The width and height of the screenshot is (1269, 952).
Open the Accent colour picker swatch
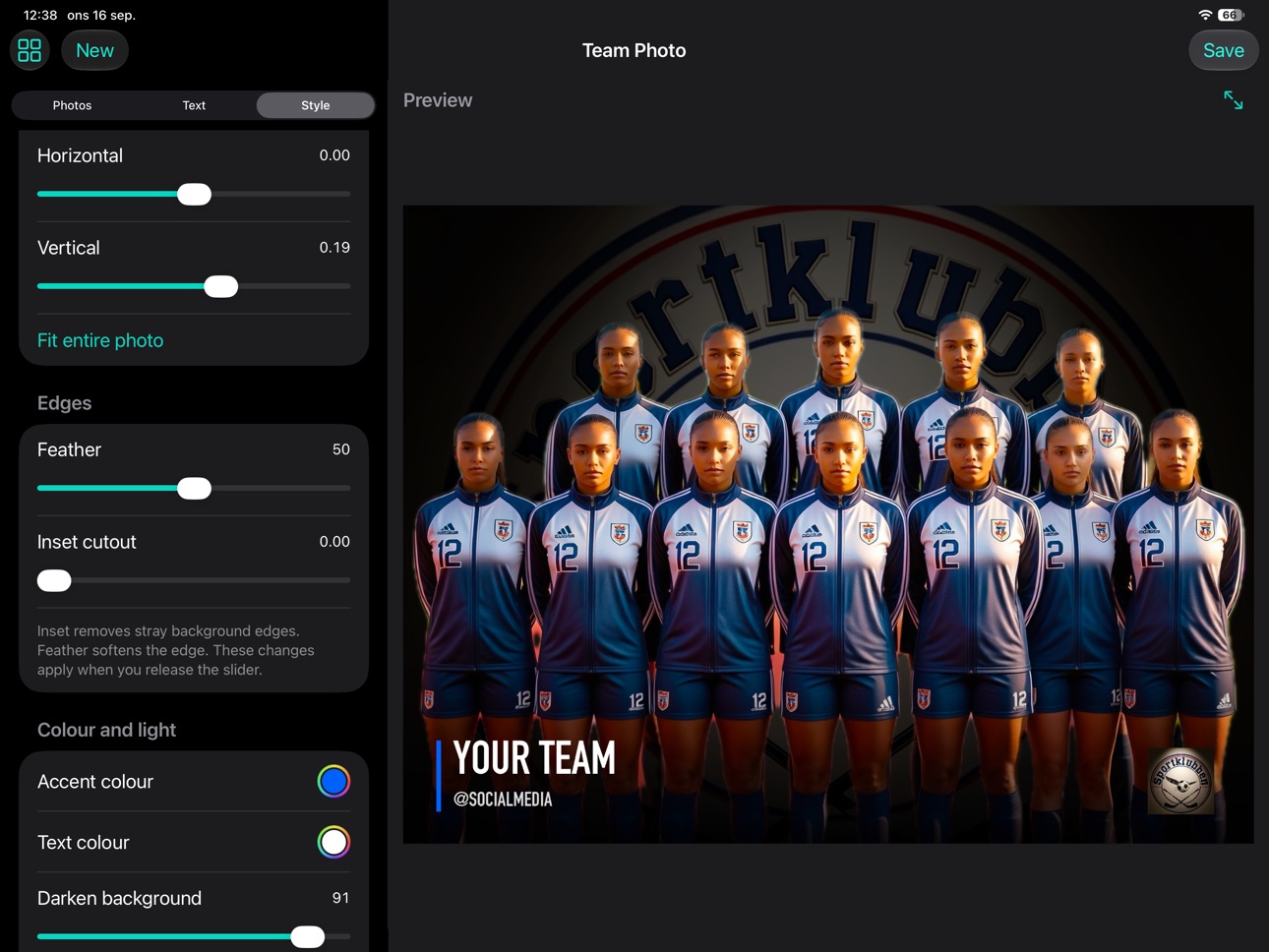pyautogui.click(x=333, y=782)
